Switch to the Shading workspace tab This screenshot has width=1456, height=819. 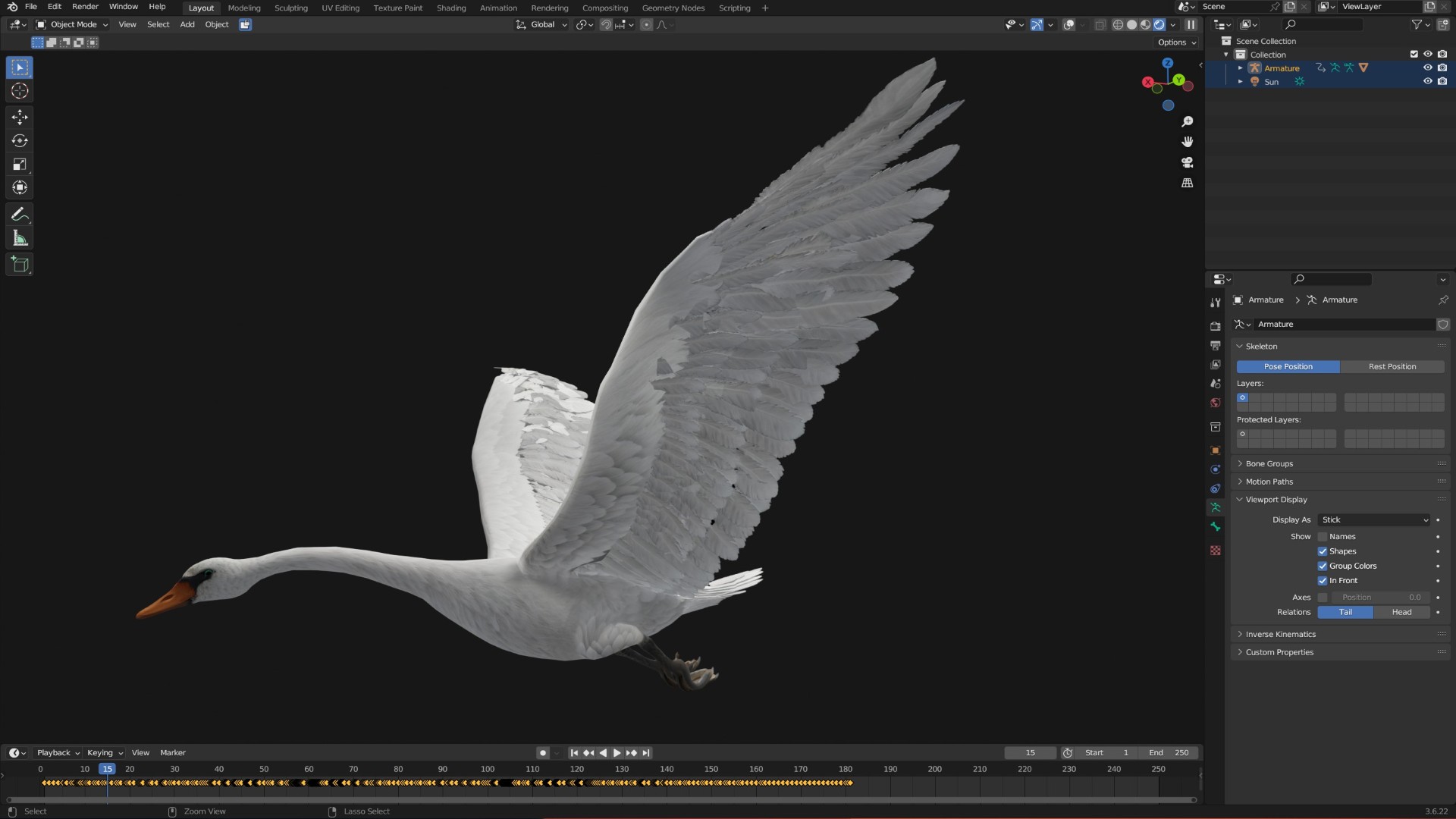pos(451,8)
